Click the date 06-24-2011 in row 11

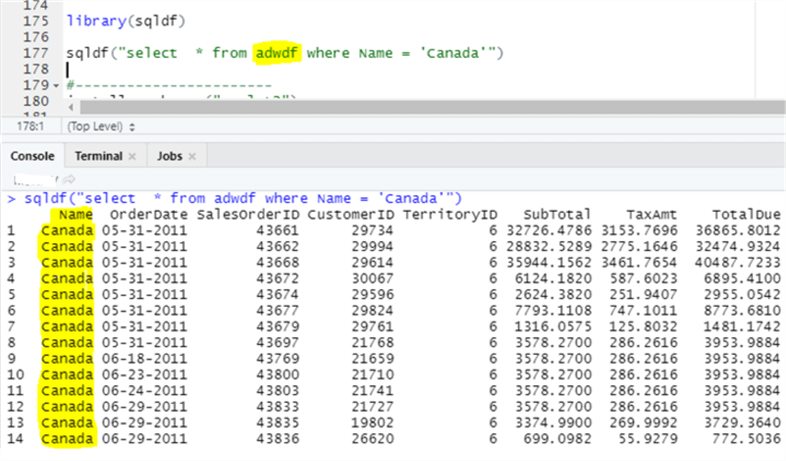point(144,391)
